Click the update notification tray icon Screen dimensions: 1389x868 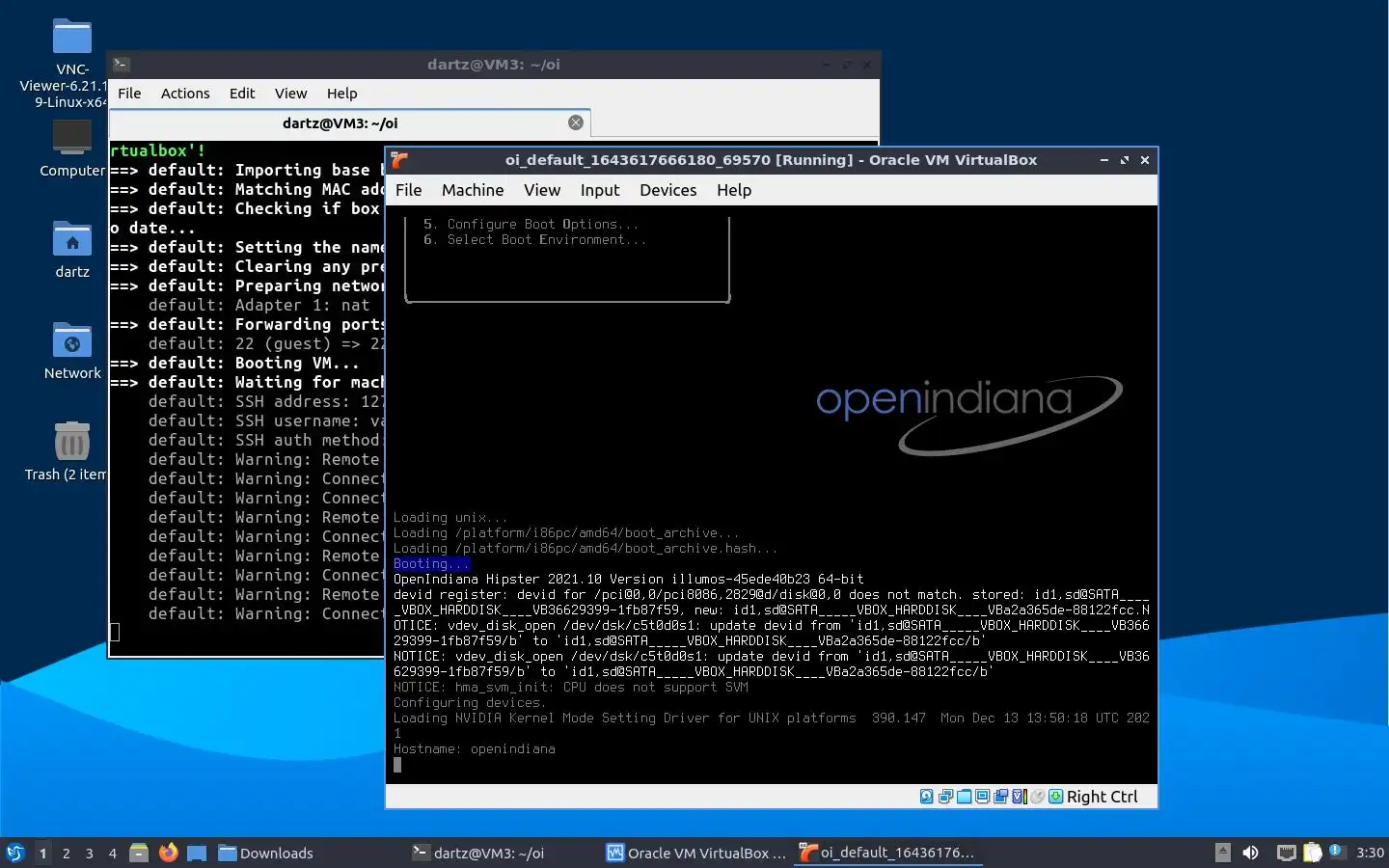(1336, 852)
